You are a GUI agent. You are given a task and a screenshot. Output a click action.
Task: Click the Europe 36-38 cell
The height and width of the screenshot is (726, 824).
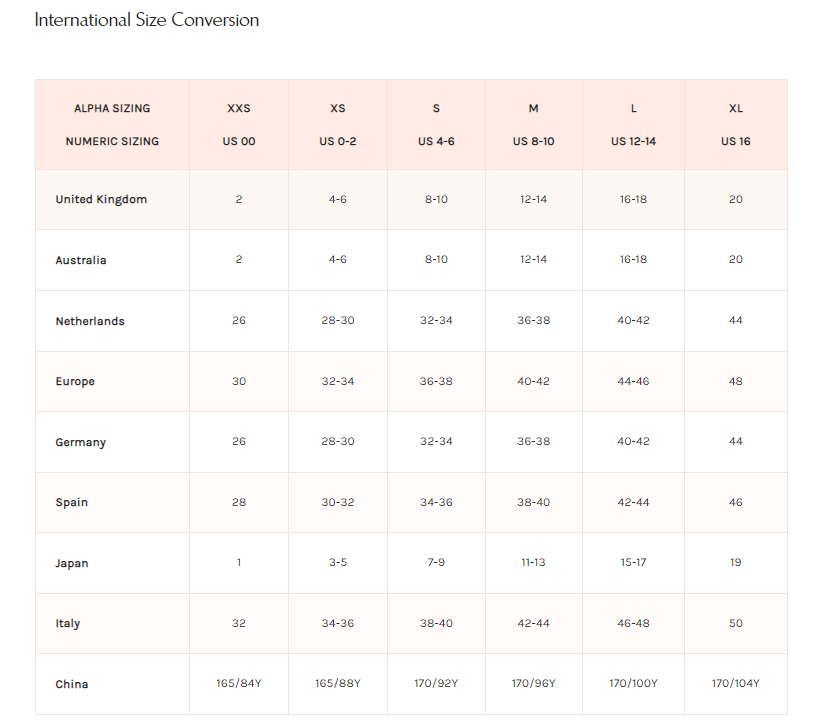click(x=436, y=381)
